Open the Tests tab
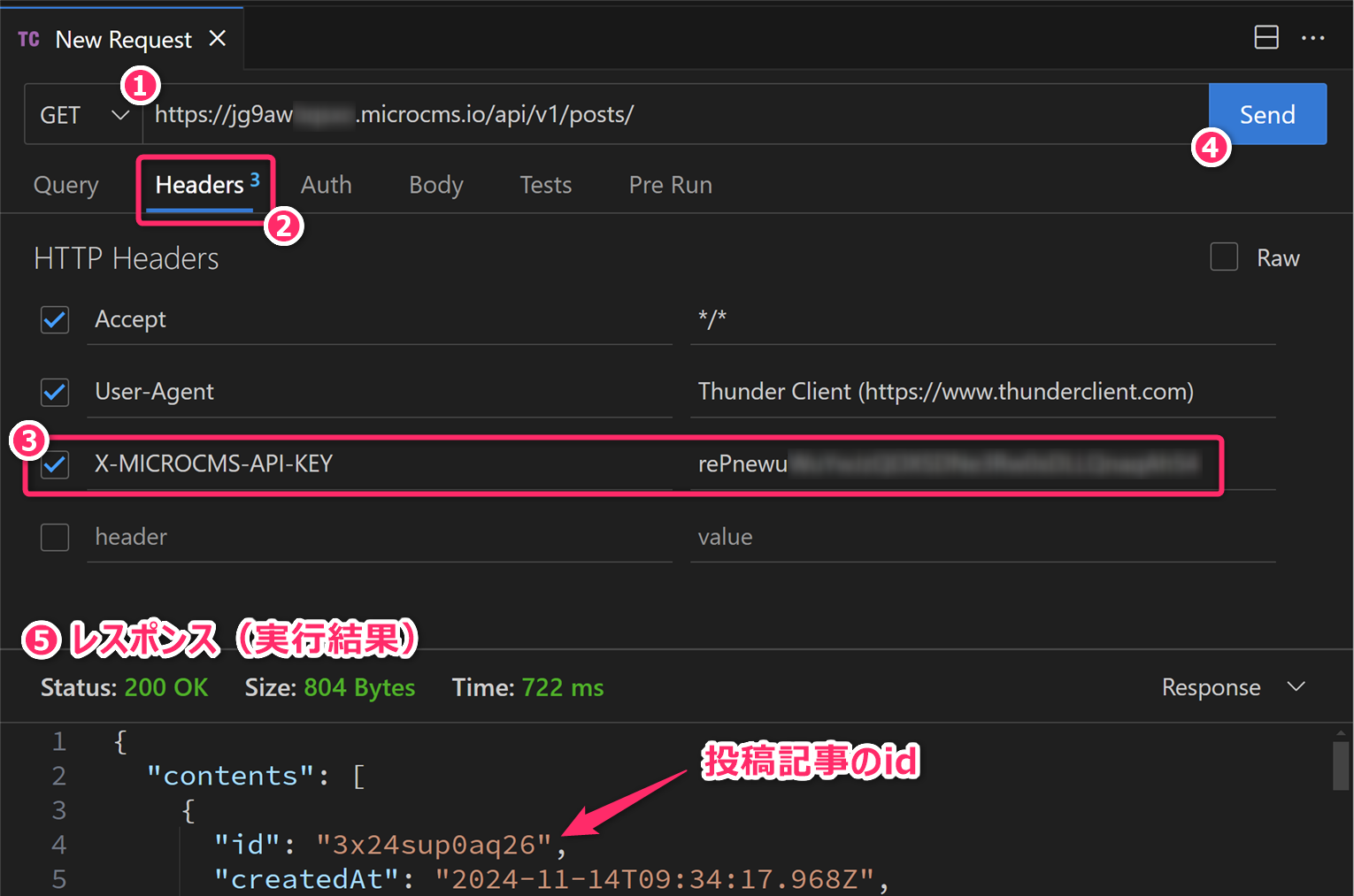This screenshot has width=1354, height=896. [545, 185]
